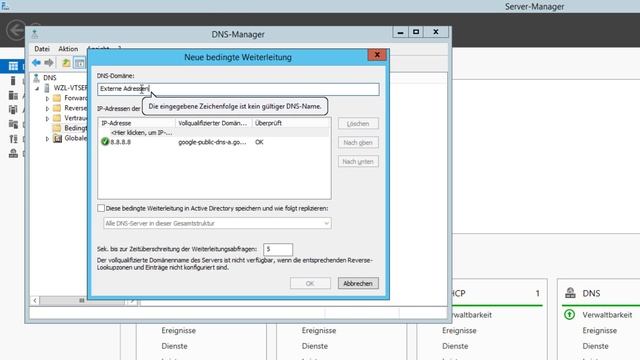Click the forward arrow in DNS-Manager toolbar
Viewport: 640px width, 360px height.
click(49, 62)
